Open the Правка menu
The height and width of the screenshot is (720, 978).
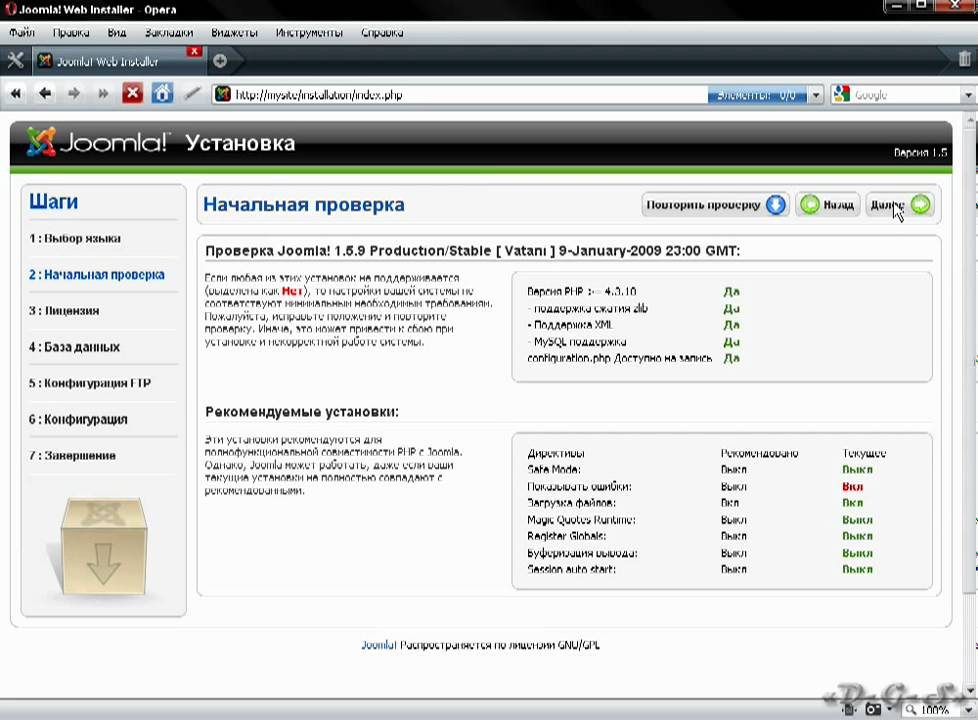[71, 32]
